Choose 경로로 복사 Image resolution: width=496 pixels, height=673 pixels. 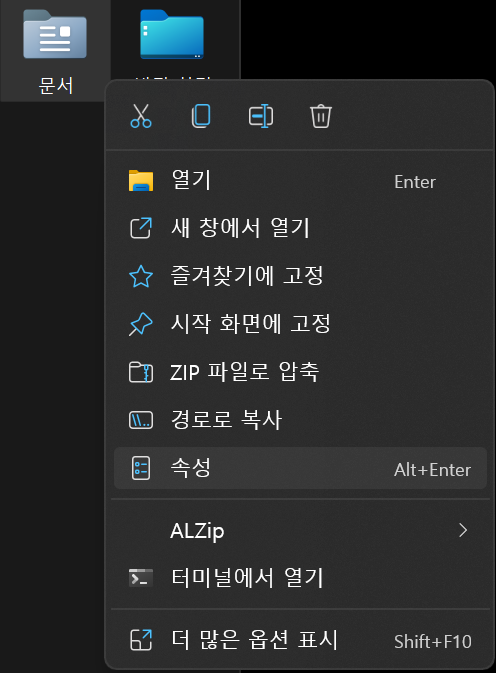click(300, 420)
